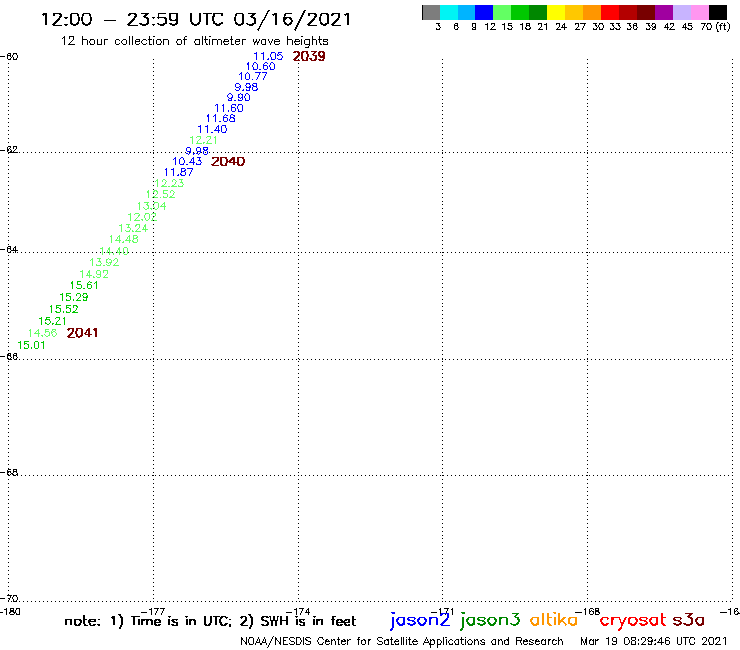This screenshot has width=740, height=650.
Task: Click the -64 latitude axis label
Action: (9, 249)
